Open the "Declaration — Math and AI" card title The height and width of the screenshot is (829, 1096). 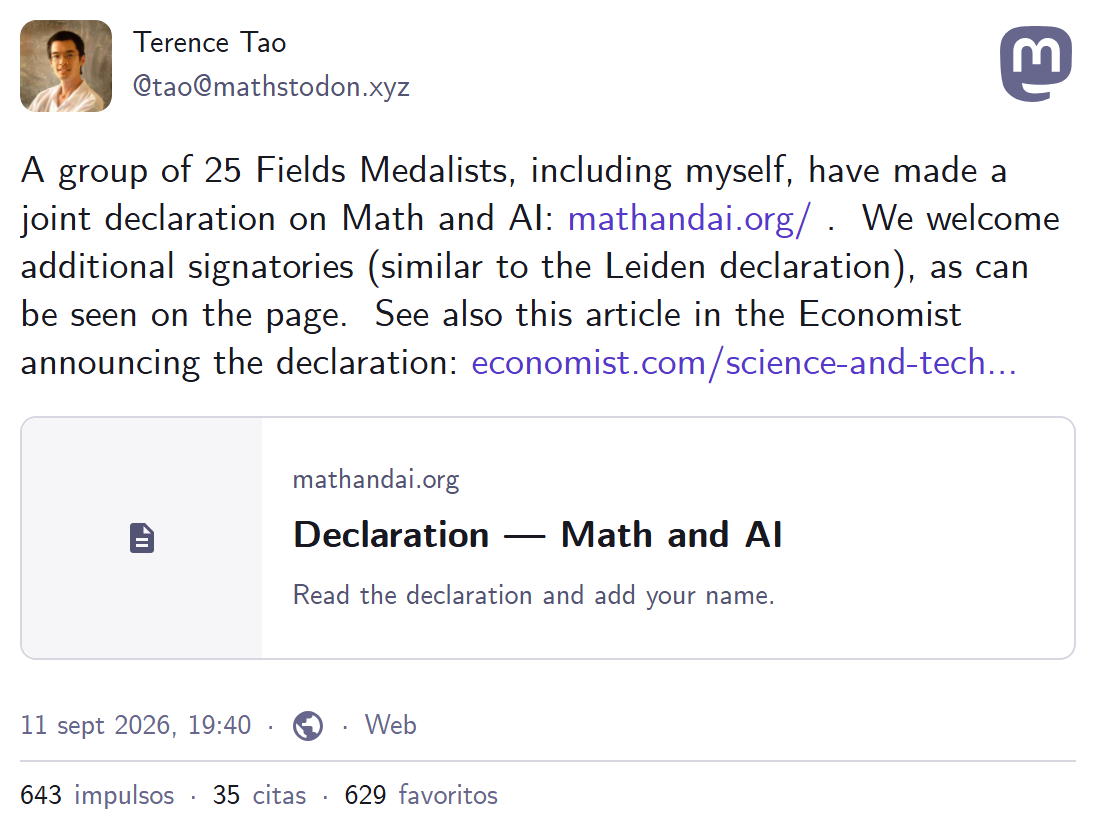(538, 535)
